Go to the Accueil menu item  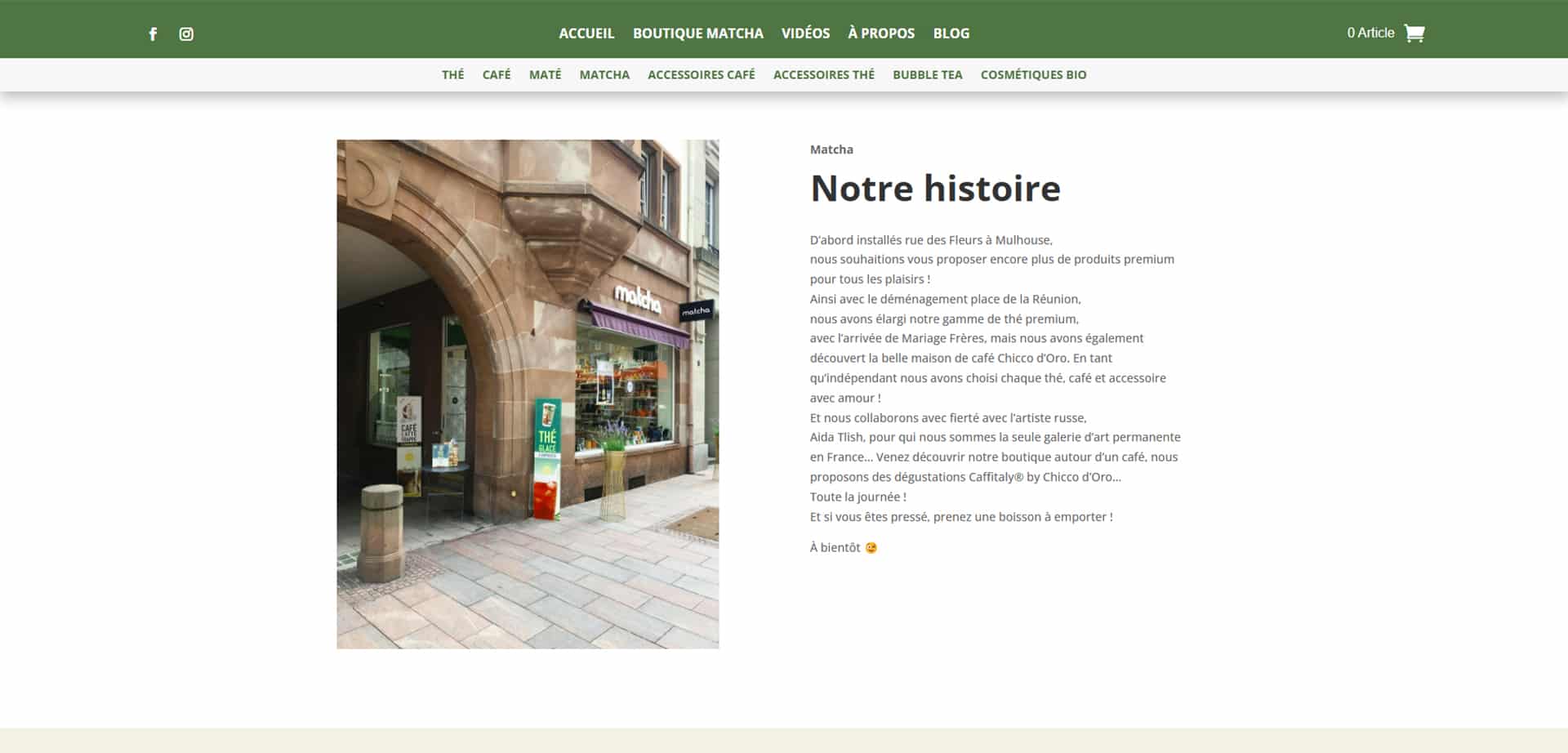586,33
